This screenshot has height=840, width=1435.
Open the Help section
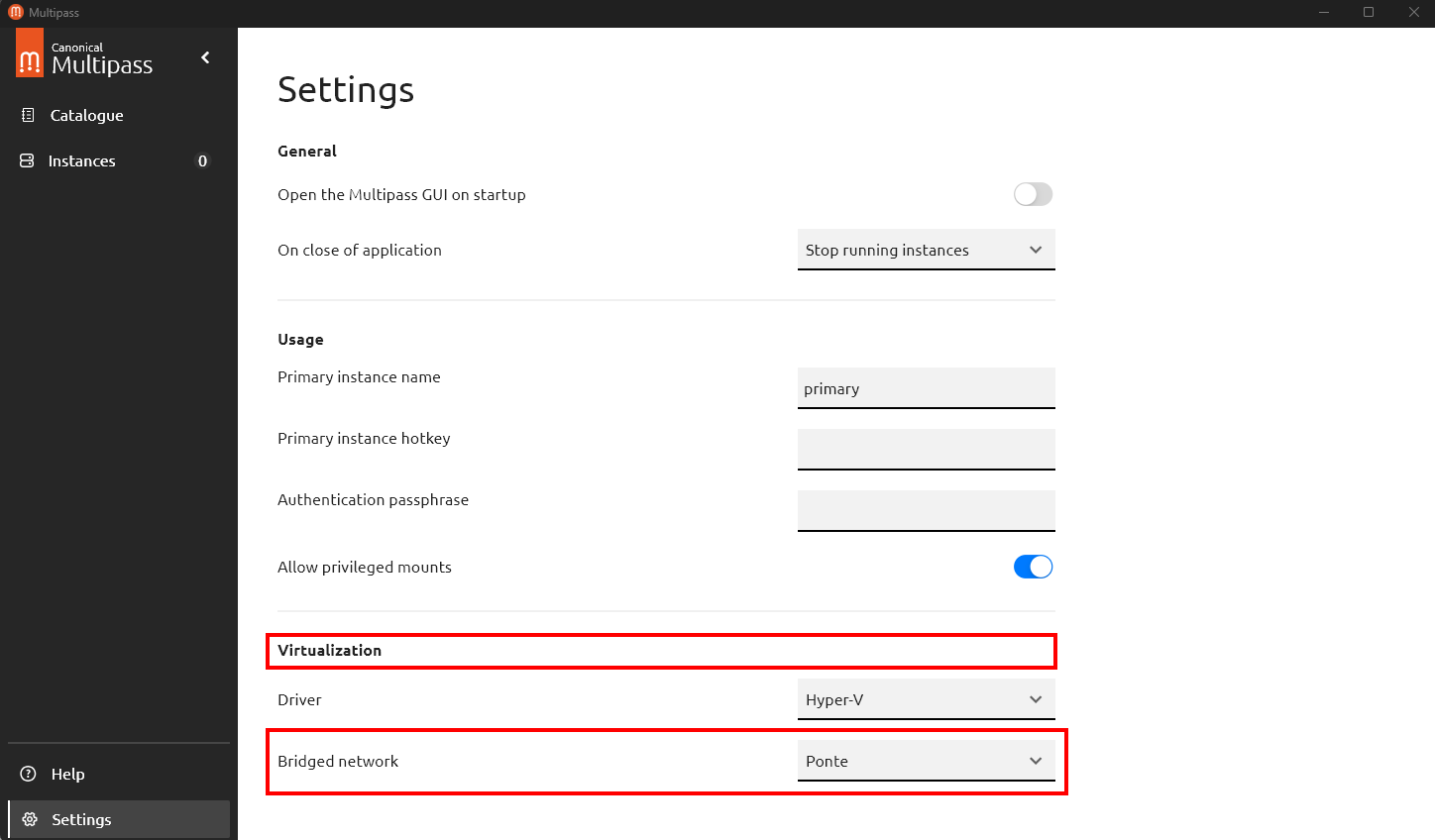pyautogui.click(x=67, y=774)
